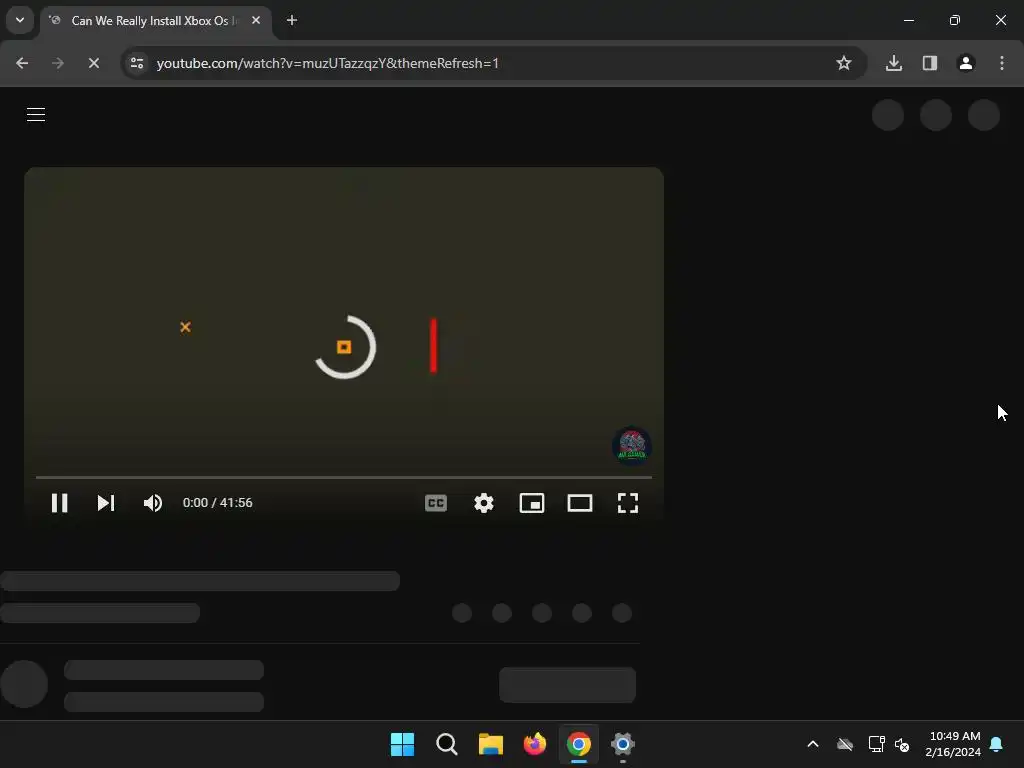Click the OneDrive cloud tray icon
The width and height of the screenshot is (1024, 768).
click(845, 744)
